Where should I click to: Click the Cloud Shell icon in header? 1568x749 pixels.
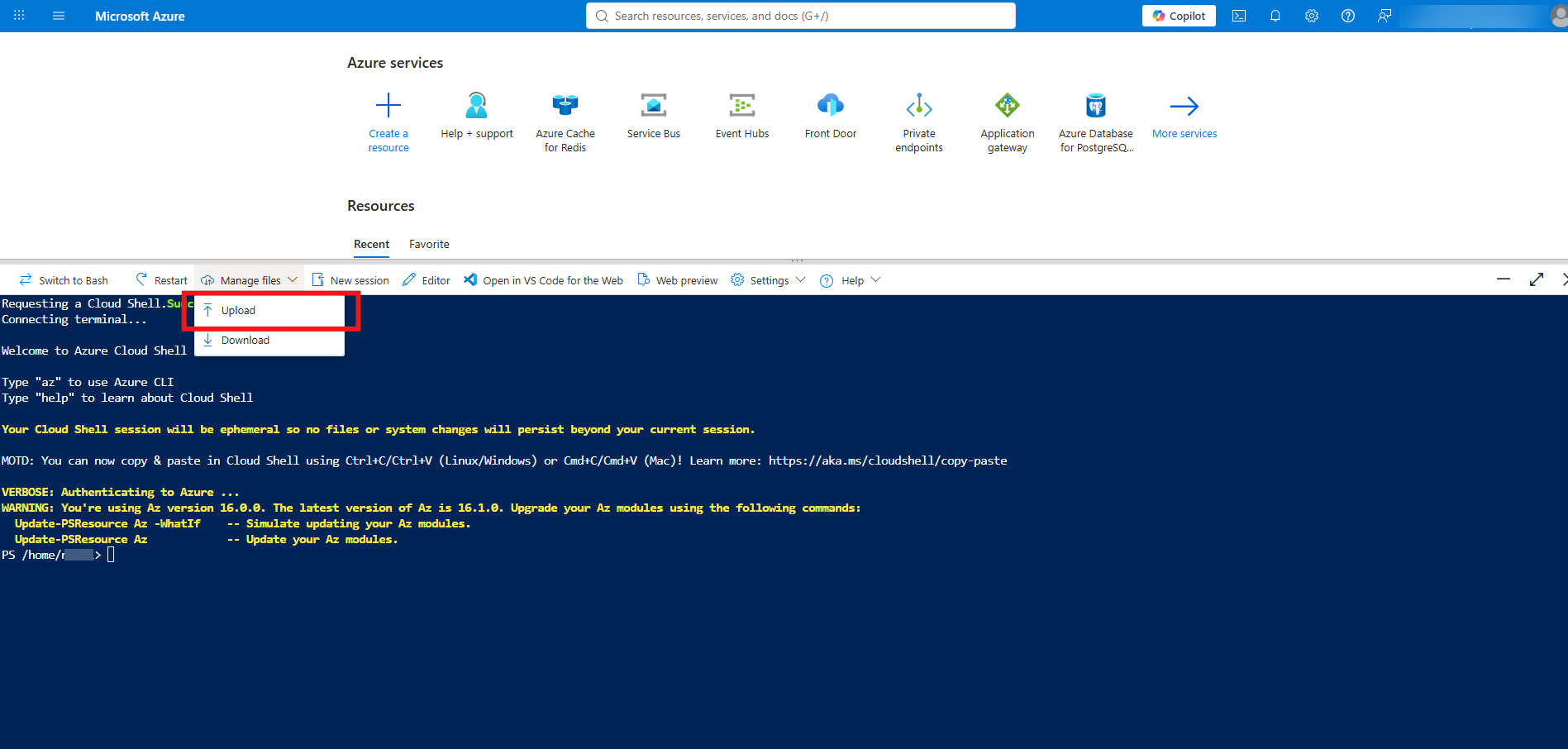point(1239,16)
